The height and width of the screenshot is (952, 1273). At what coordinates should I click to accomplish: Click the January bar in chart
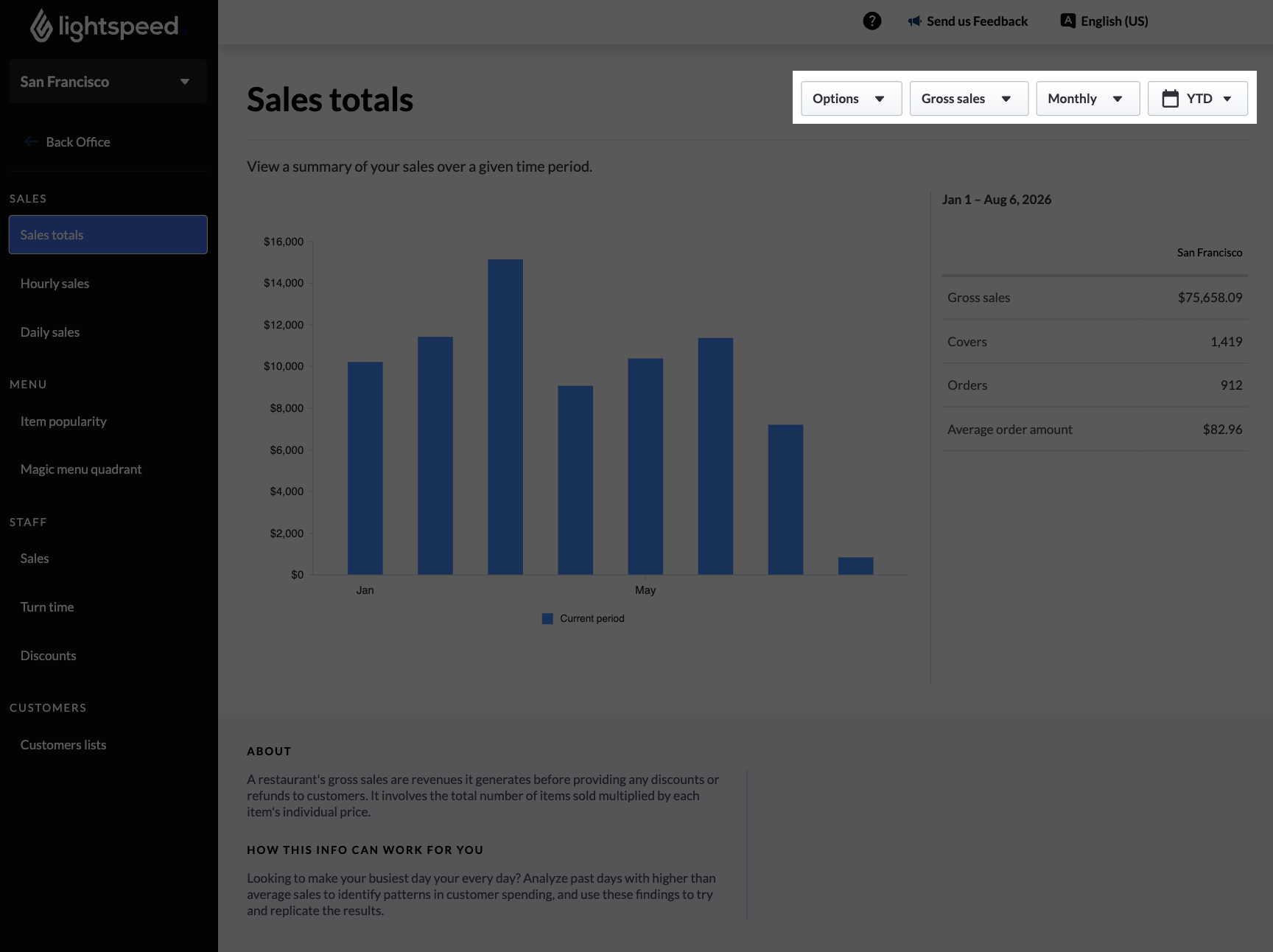point(365,469)
